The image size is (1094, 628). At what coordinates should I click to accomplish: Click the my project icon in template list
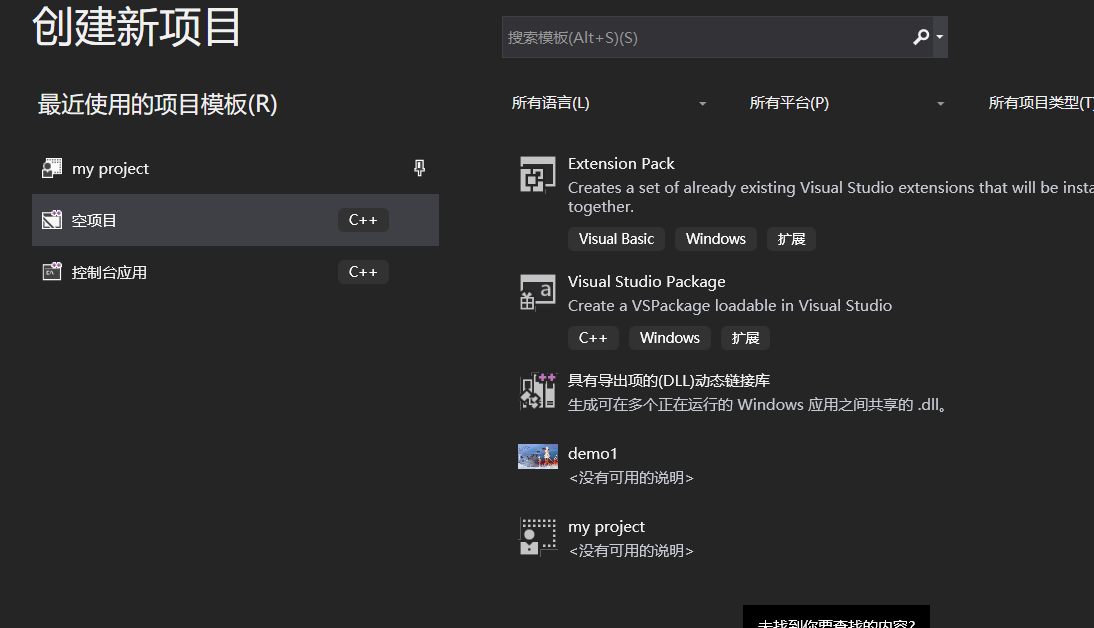(538, 537)
